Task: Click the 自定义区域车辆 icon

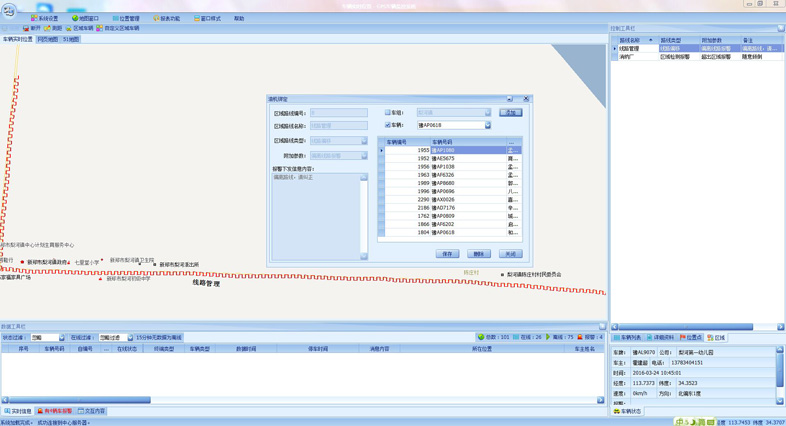Action: 100,29
